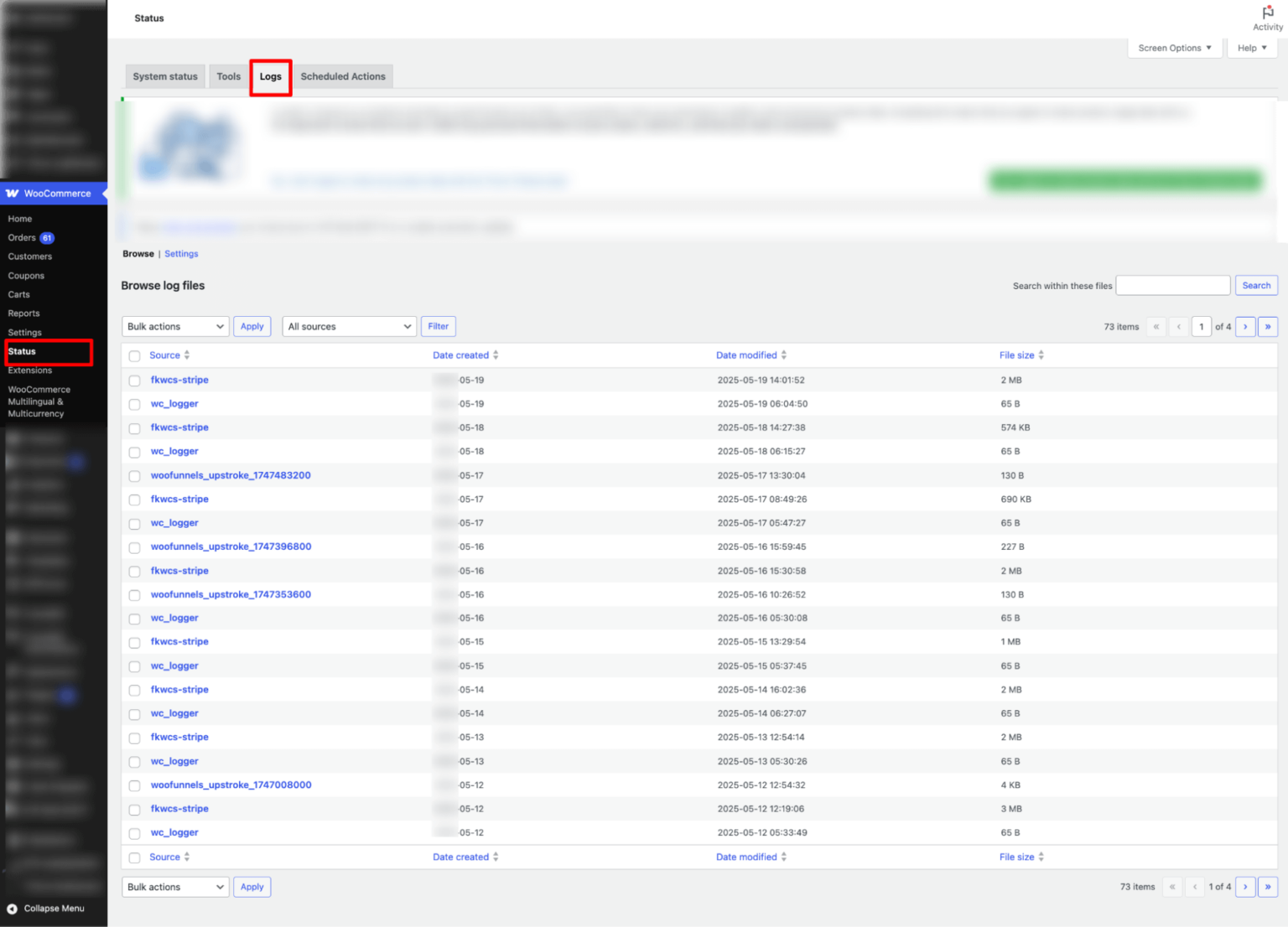Sort logs by Date modified
Viewport: 1288px width, 927px height.
pos(745,355)
